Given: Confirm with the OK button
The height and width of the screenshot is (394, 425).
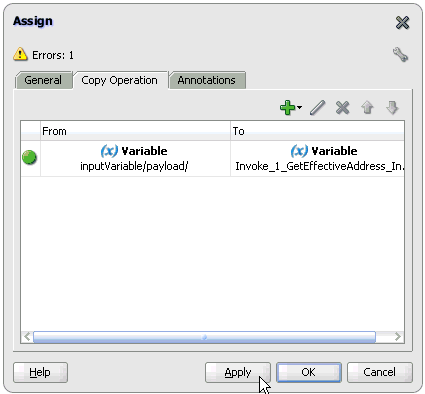Looking at the screenshot, I should click(x=309, y=372).
